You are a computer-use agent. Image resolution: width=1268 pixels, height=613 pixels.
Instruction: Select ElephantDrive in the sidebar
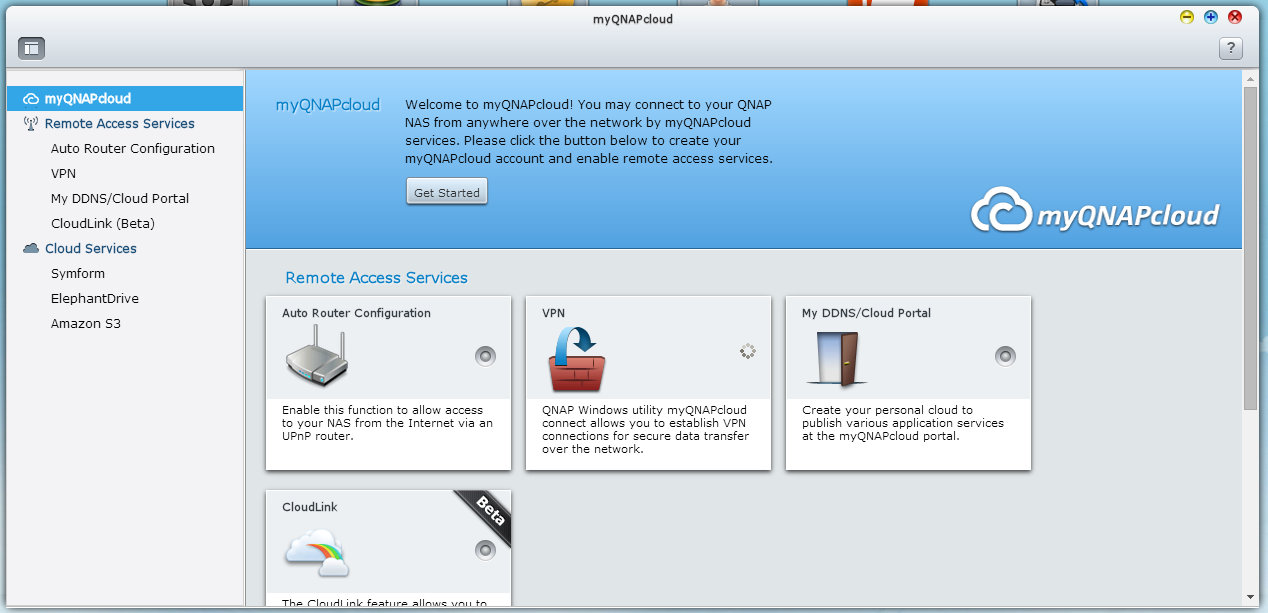coord(95,298)
